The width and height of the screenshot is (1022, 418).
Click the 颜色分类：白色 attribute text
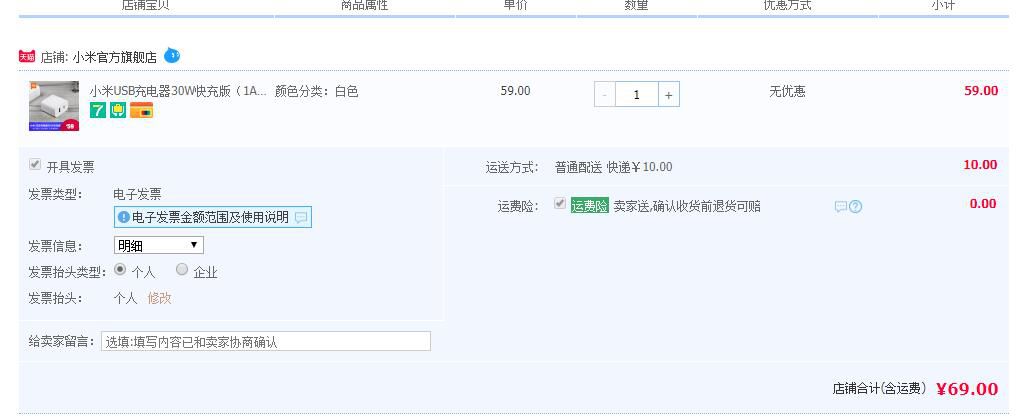(317, 91)
